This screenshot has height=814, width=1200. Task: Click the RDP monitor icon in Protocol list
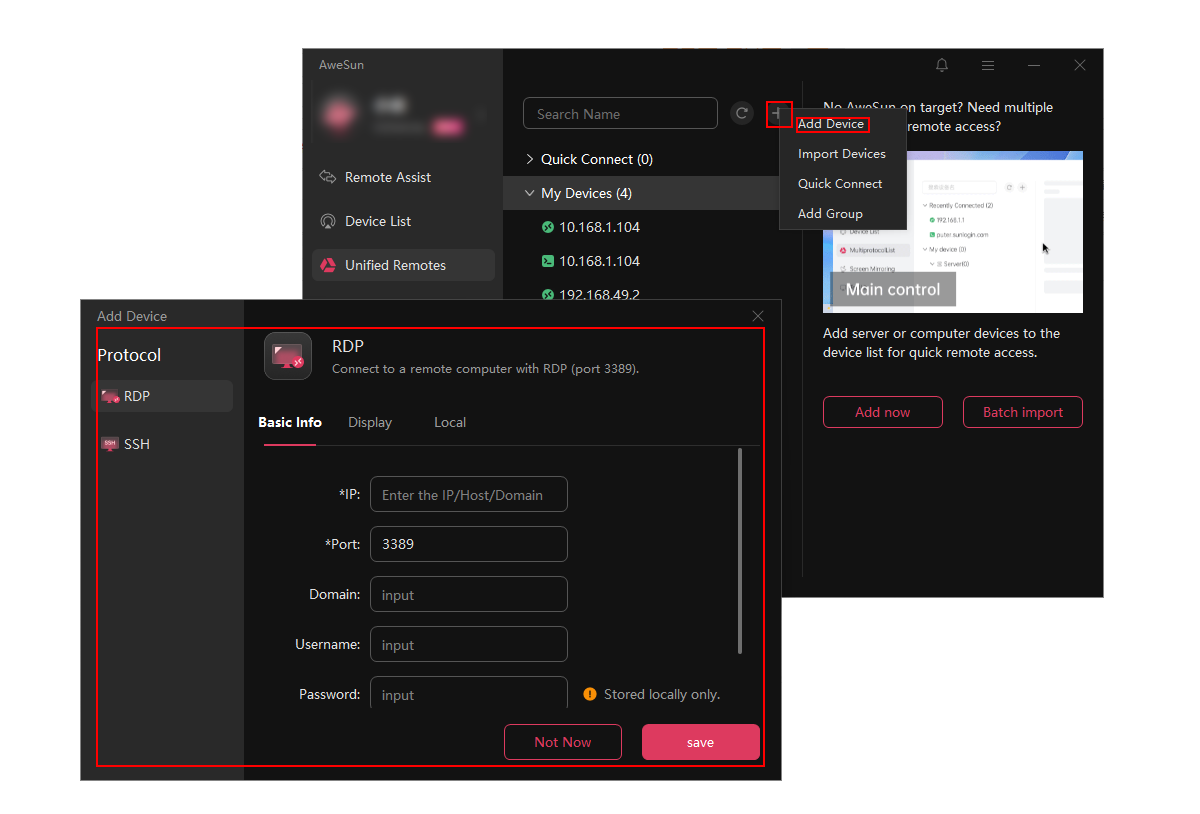click(110, 396)
